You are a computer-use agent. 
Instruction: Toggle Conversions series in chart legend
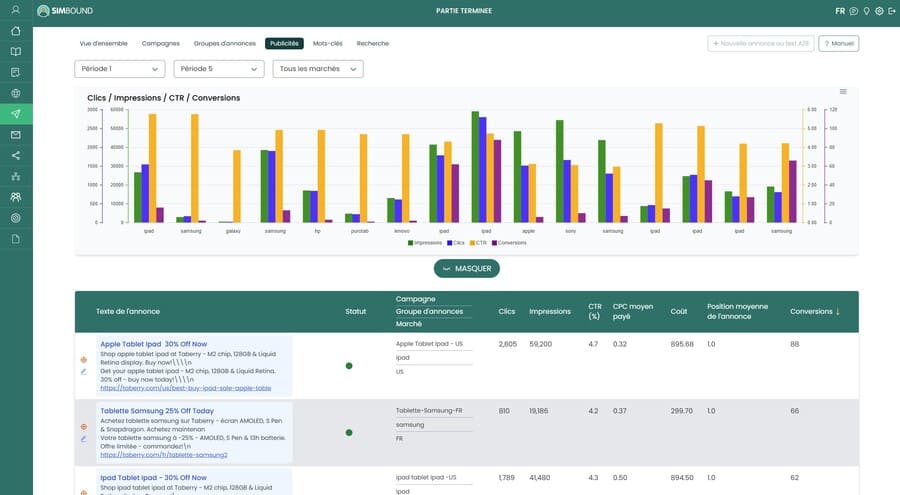(509, 243)
